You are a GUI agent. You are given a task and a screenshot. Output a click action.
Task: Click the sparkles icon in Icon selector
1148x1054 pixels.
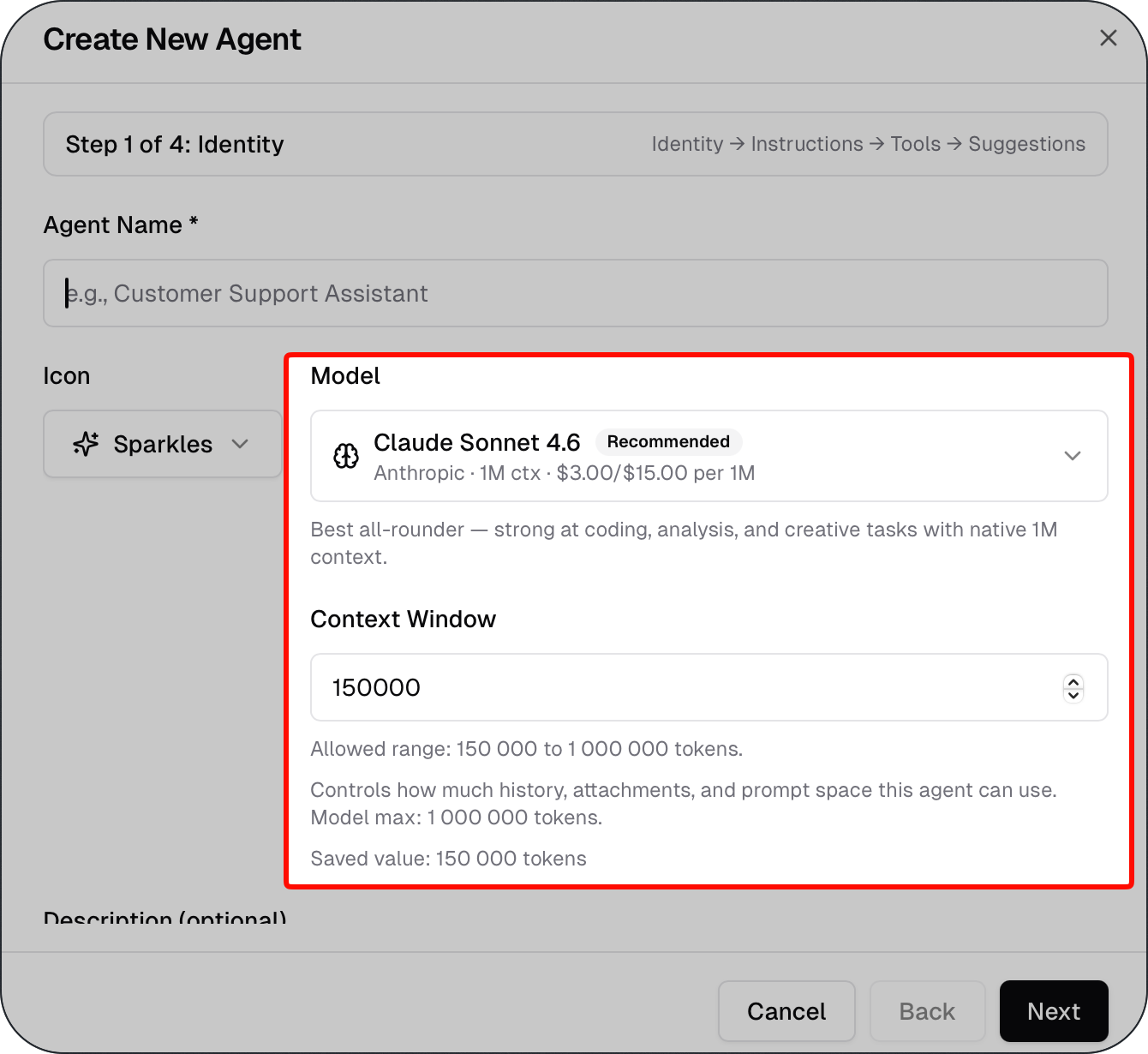(86, 444)
